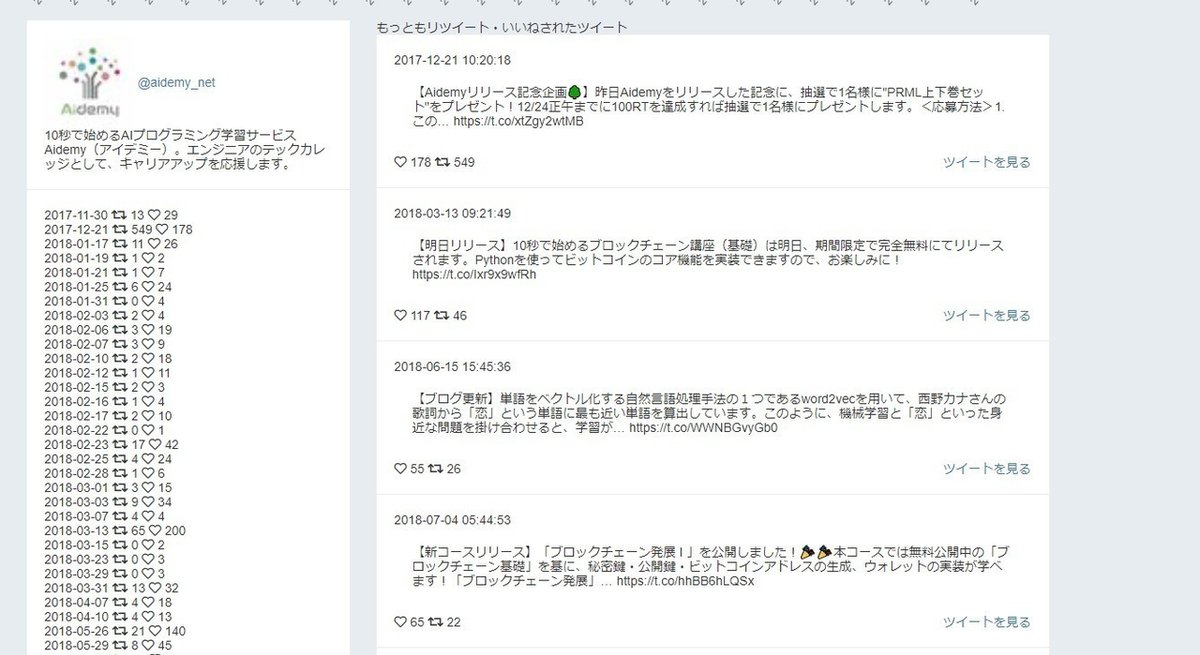1200x655 pixels.
Task: Click the heart icon in the 2018-03-03 list row
Action: click(x=149, y=502)
